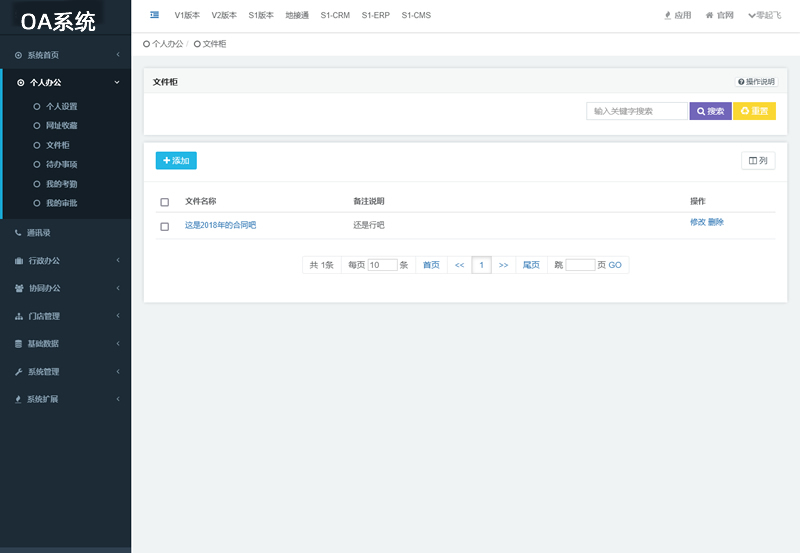Toggle the sidebar collapse icon in top bar
Viewport: 800px width, 553px height.
[x=155, y=15]
